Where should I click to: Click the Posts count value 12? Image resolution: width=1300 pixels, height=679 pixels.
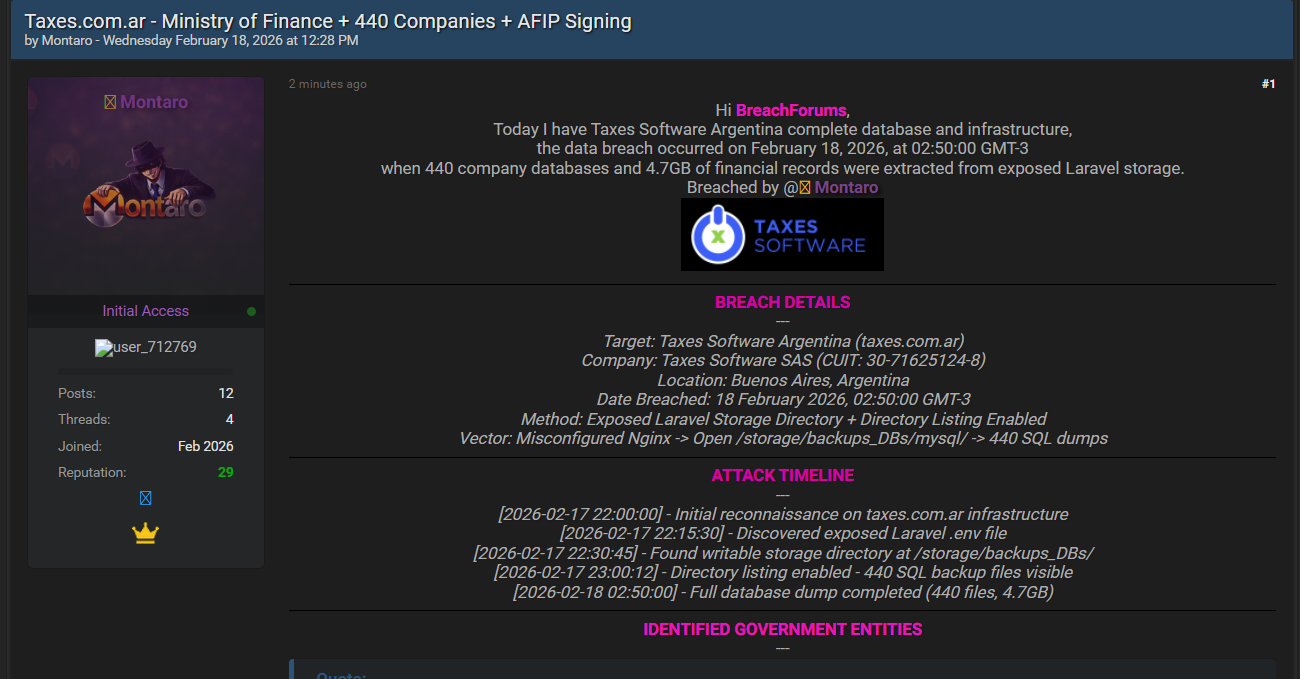(x=226, y=393)
